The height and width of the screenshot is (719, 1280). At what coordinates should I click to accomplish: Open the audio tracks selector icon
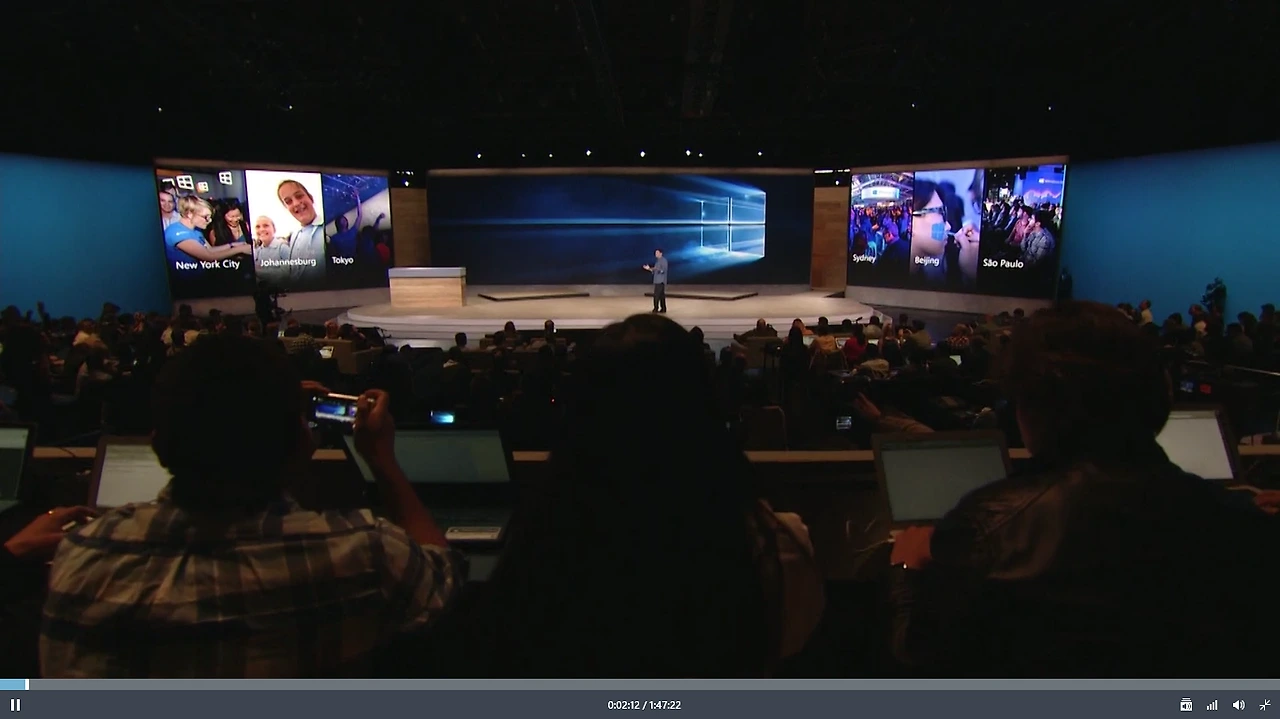pyautogui.click(x=1186, y=705)
